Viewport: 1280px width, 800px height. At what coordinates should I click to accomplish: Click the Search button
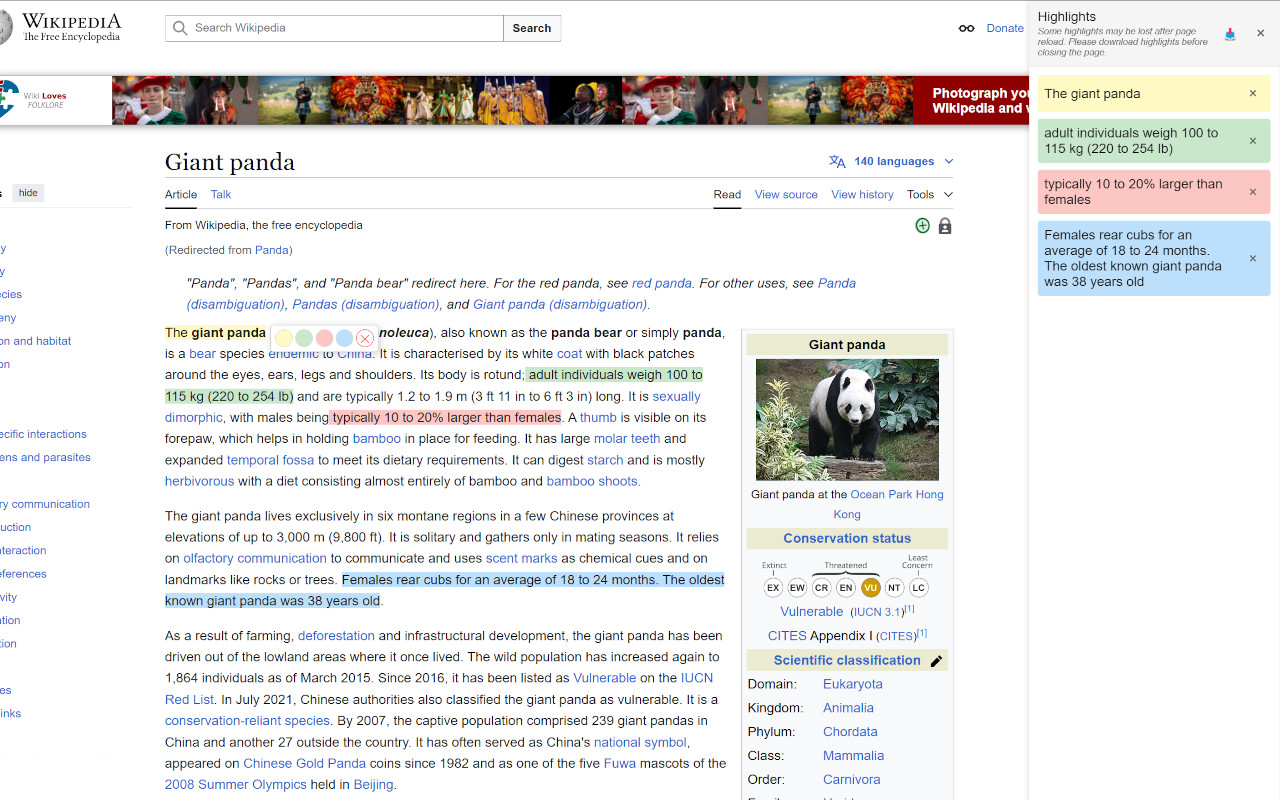pos(532,28)
